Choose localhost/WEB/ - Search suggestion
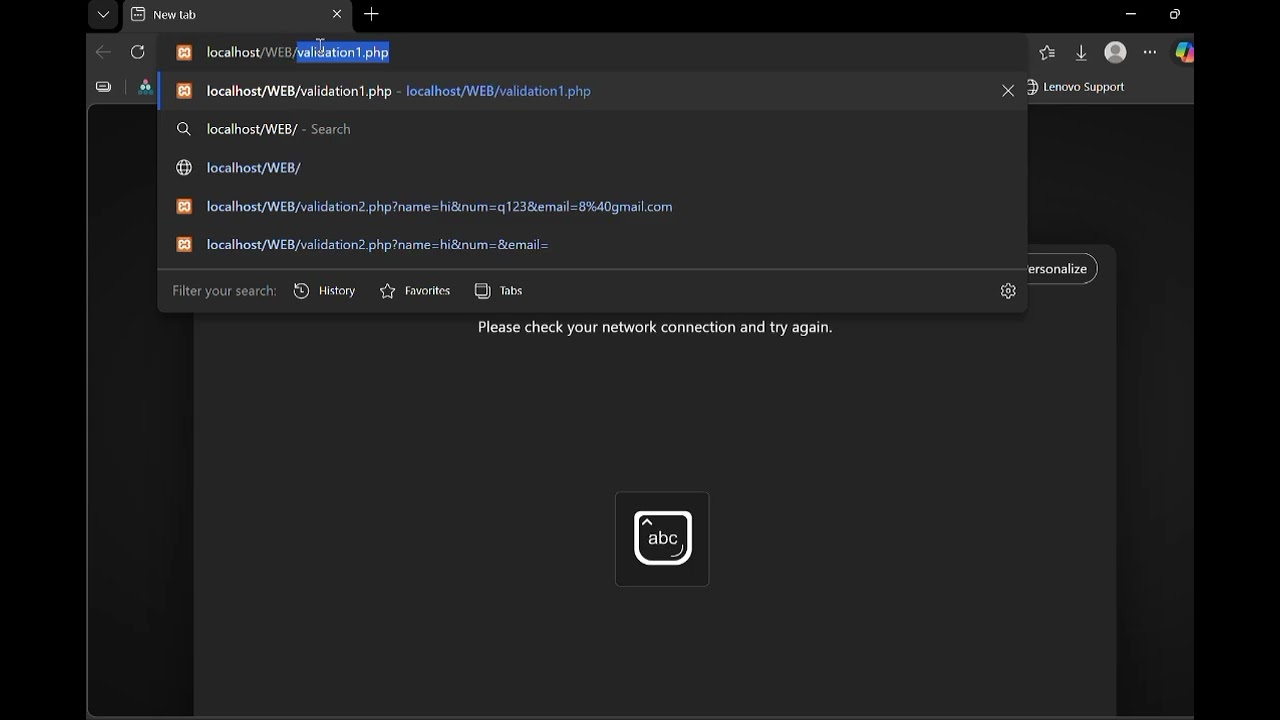 [592, 129]
